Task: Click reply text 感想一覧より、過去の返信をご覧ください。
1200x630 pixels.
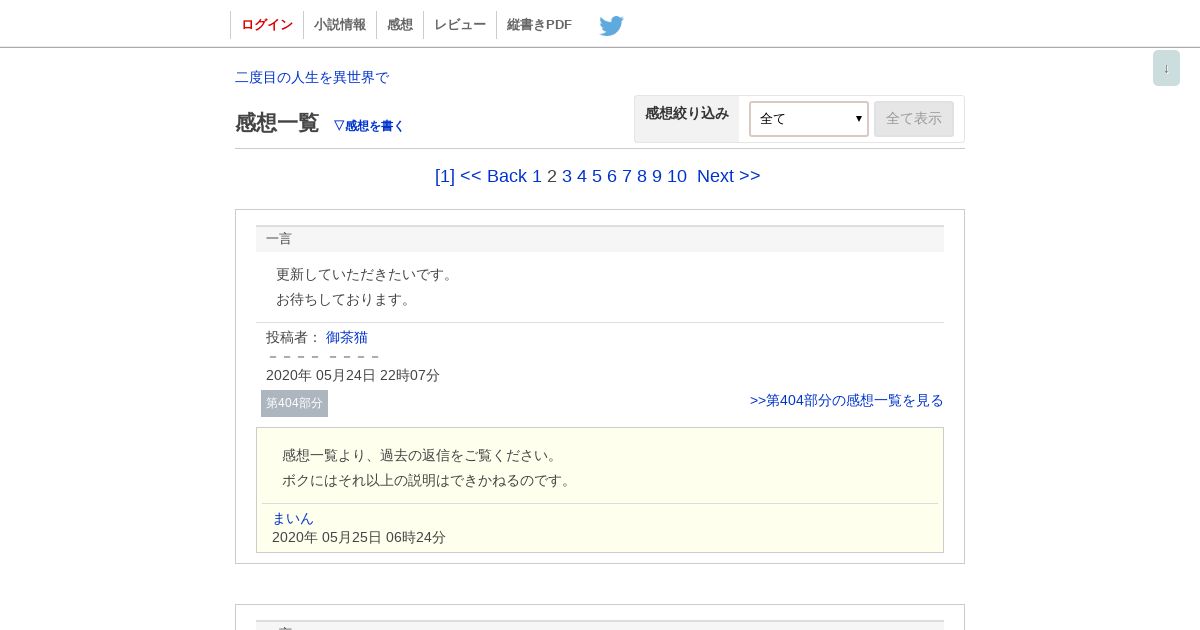Action: click(x=422, y=455)
